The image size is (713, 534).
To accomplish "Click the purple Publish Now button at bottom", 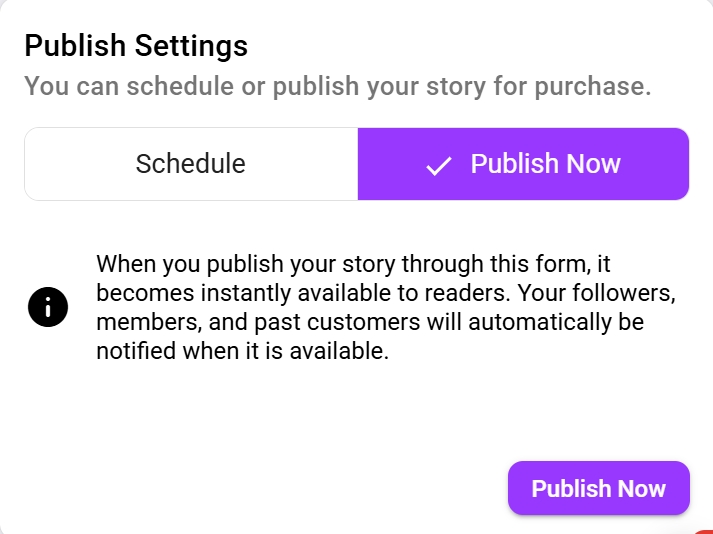I will pyautogui.click(x=598, y=488).
